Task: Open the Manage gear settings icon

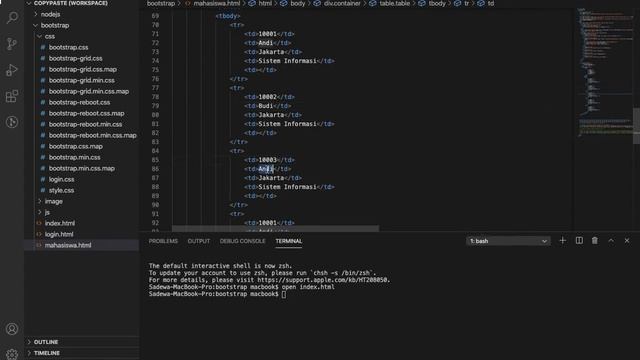Action: pyautogui.click(x=12, y=354)
